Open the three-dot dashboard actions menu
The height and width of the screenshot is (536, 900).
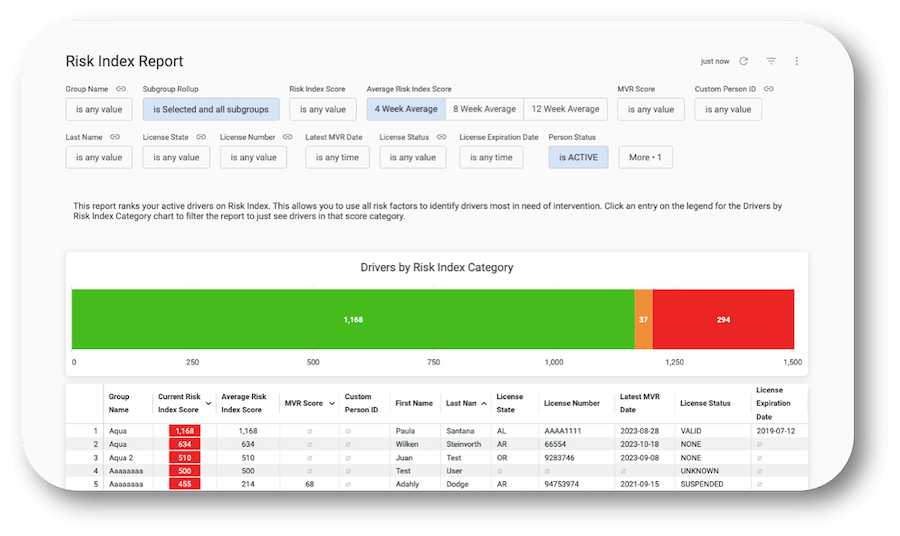(x=797, y=61)
